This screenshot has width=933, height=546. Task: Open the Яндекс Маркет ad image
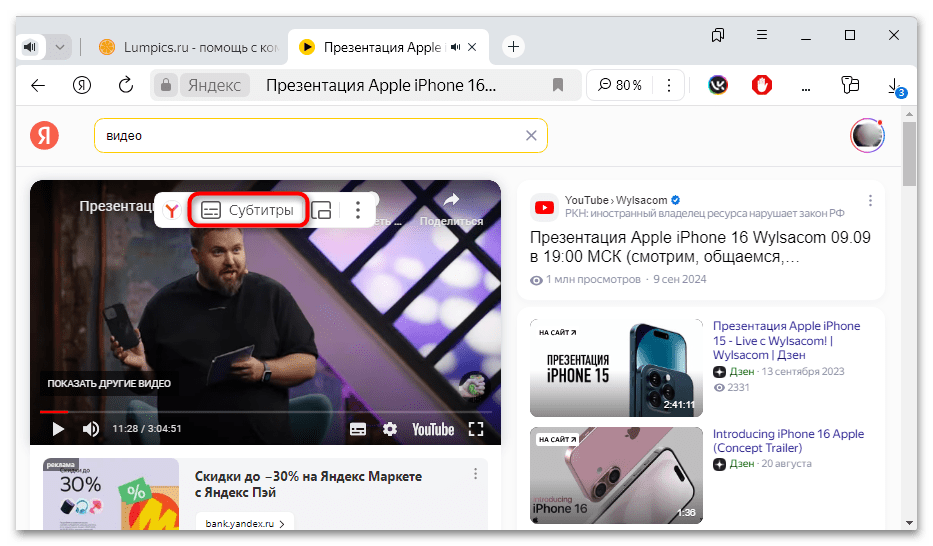tap(111, 494)
